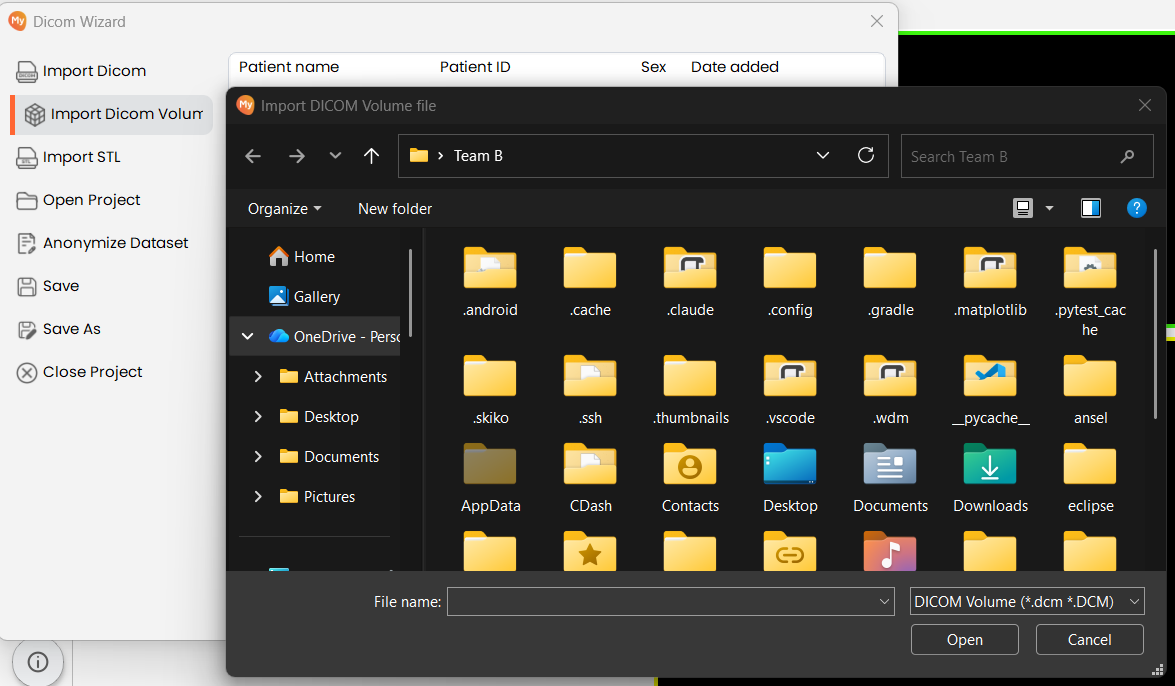The image size is (1175, 686).
Task: Select the .config folder
Action: click(790, 282)
